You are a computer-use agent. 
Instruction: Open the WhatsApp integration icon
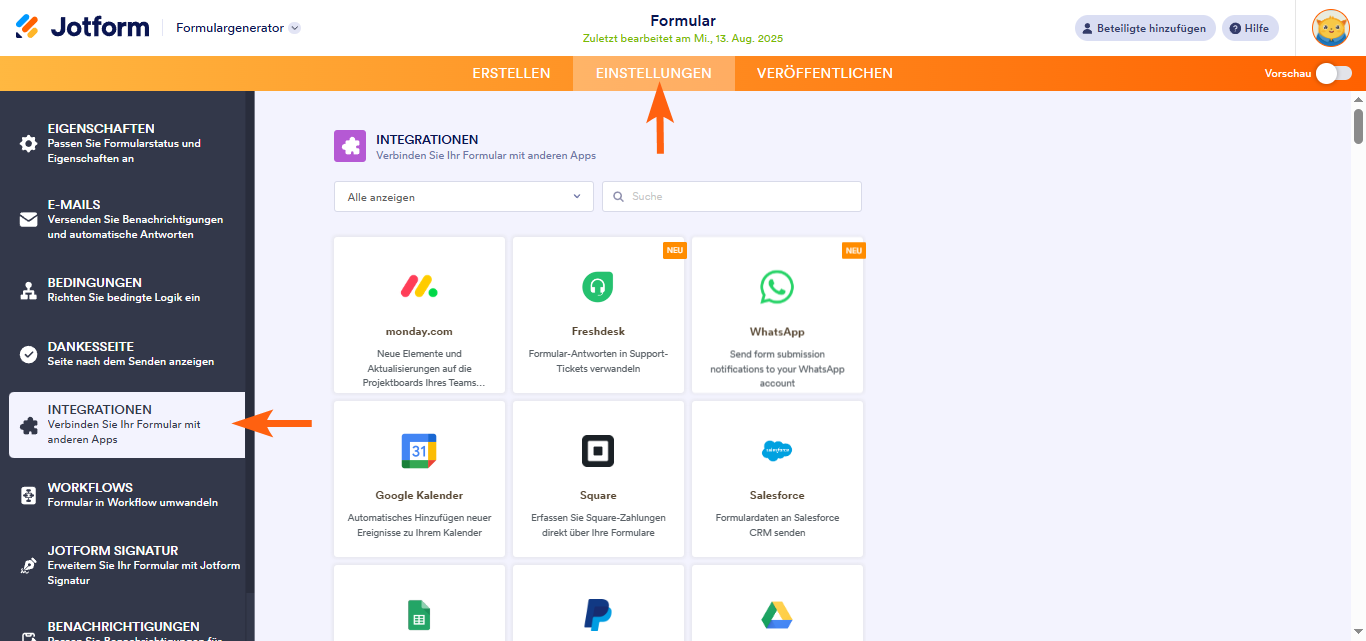pos(777,287)
